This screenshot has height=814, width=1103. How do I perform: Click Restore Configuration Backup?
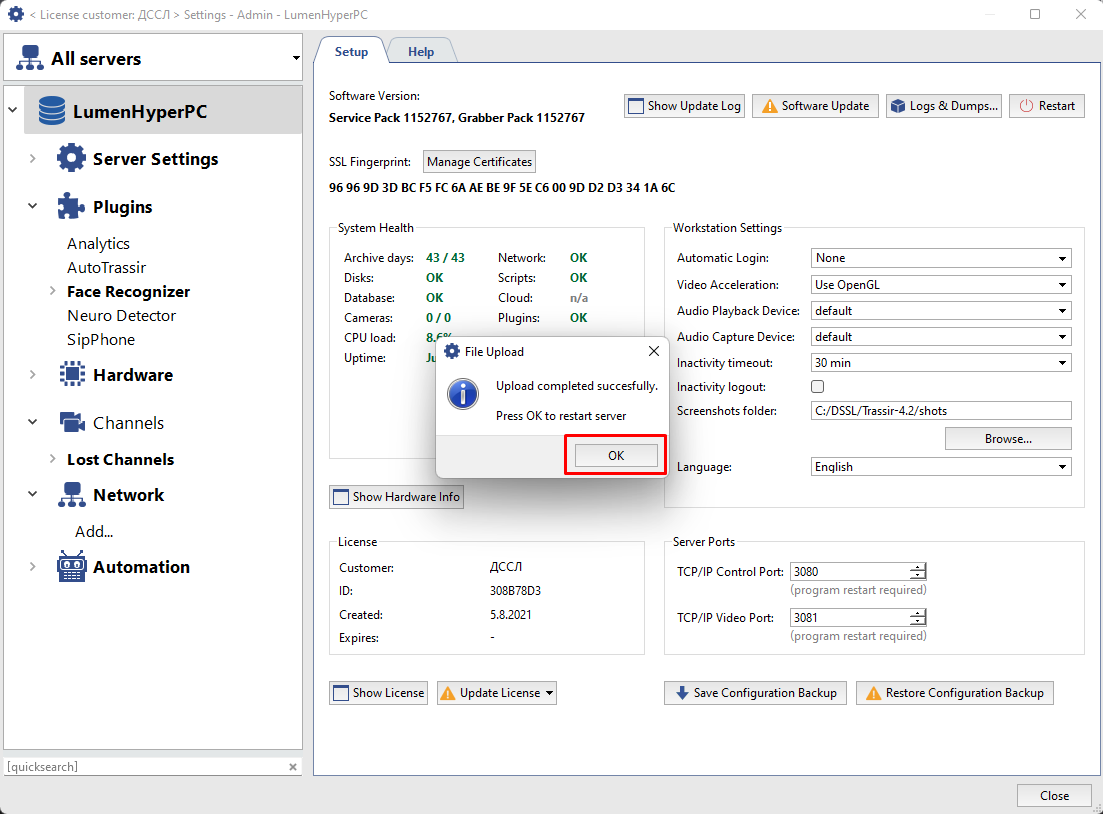[955, 693]
